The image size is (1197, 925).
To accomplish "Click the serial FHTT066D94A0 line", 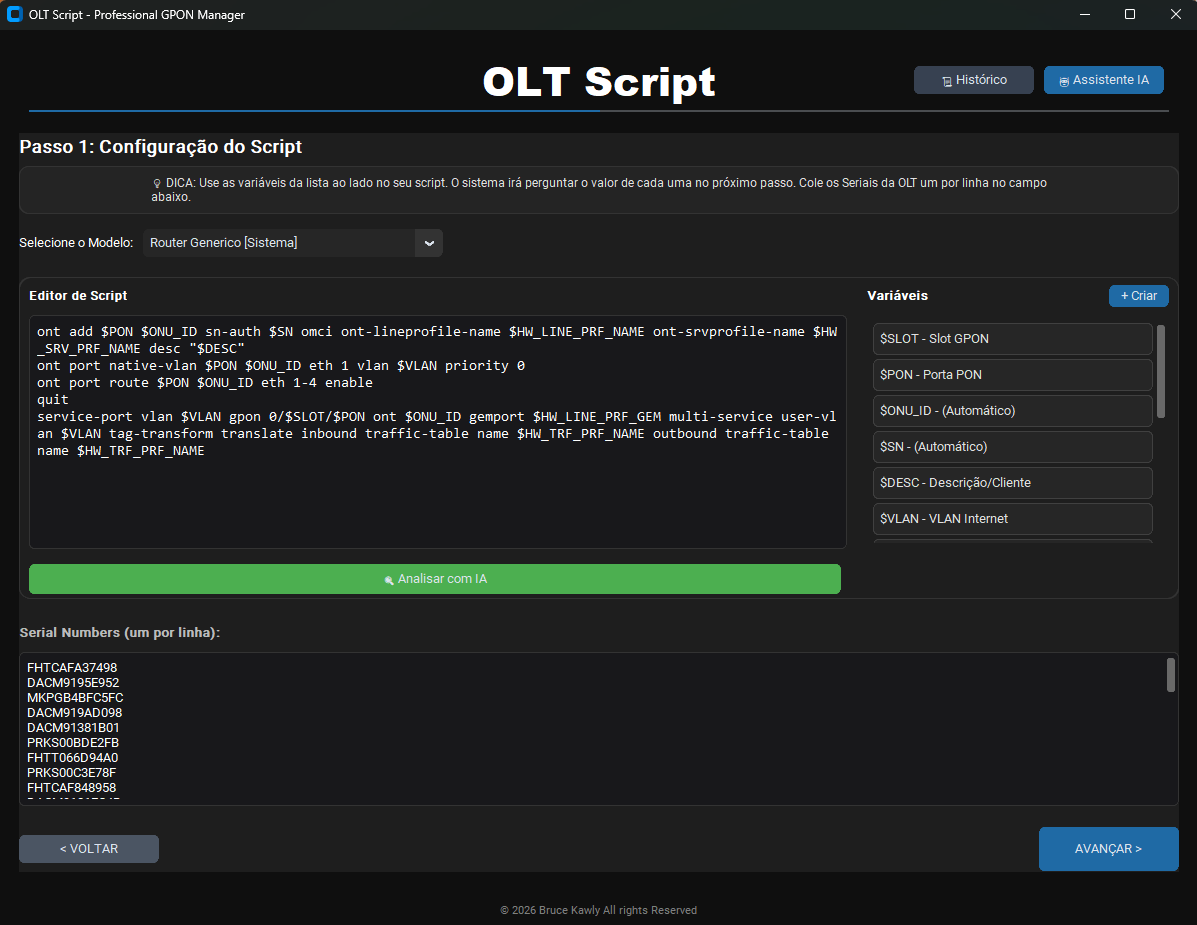I will 73,758.
